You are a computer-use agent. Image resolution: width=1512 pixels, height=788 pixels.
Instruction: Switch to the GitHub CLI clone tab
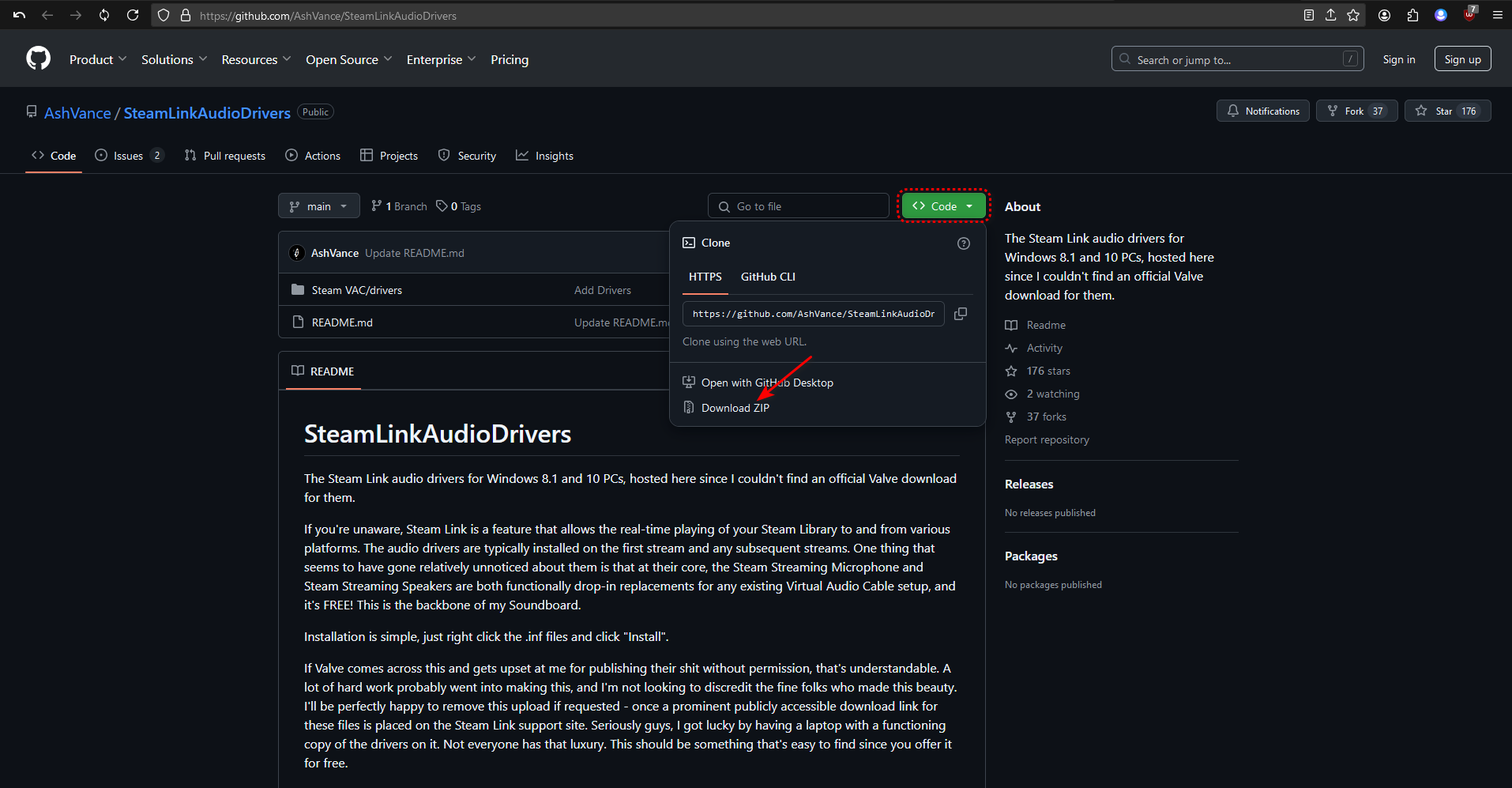(767, 277)
